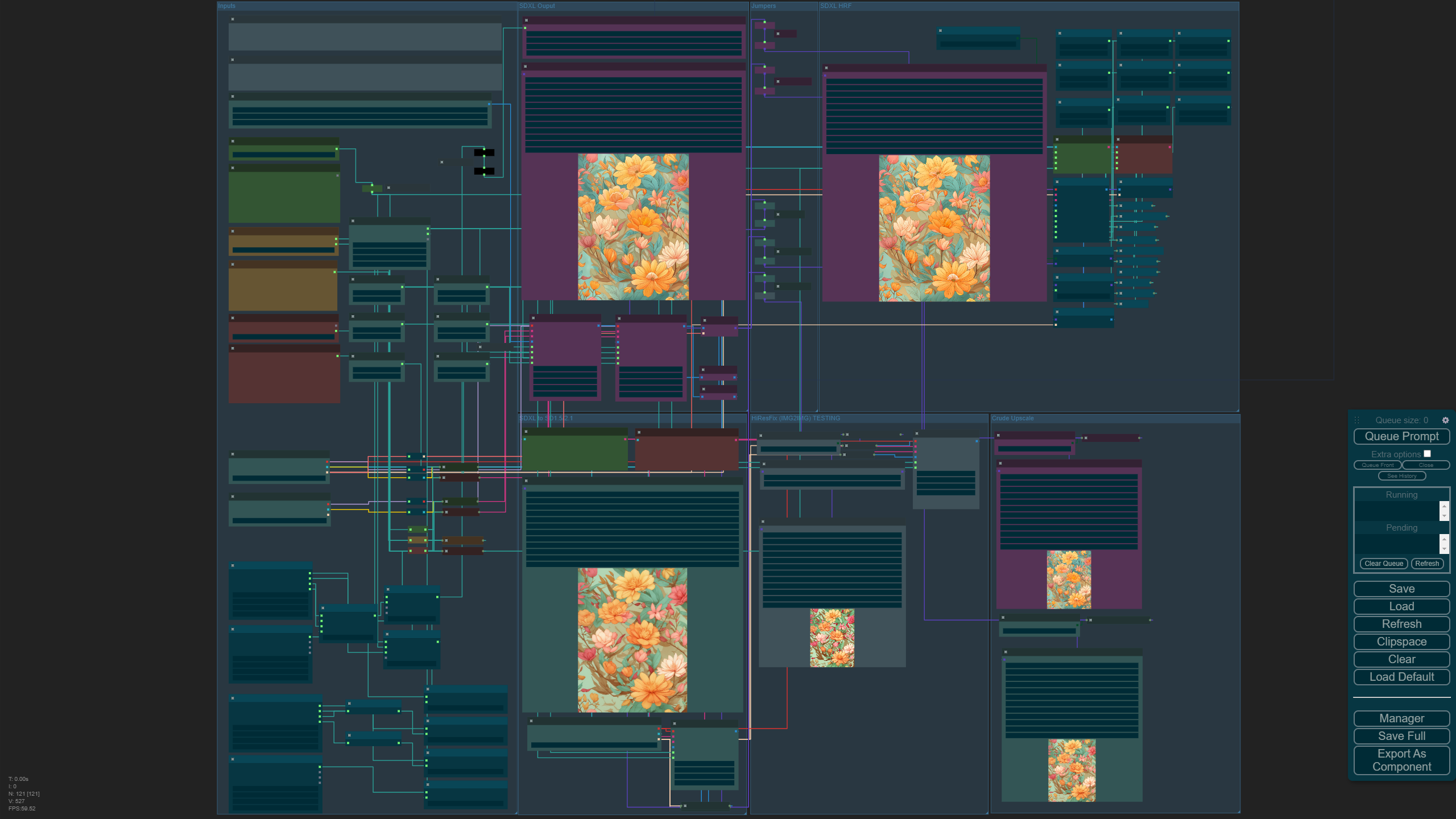Open the Clipspace panel

(x=1401, y=642)
